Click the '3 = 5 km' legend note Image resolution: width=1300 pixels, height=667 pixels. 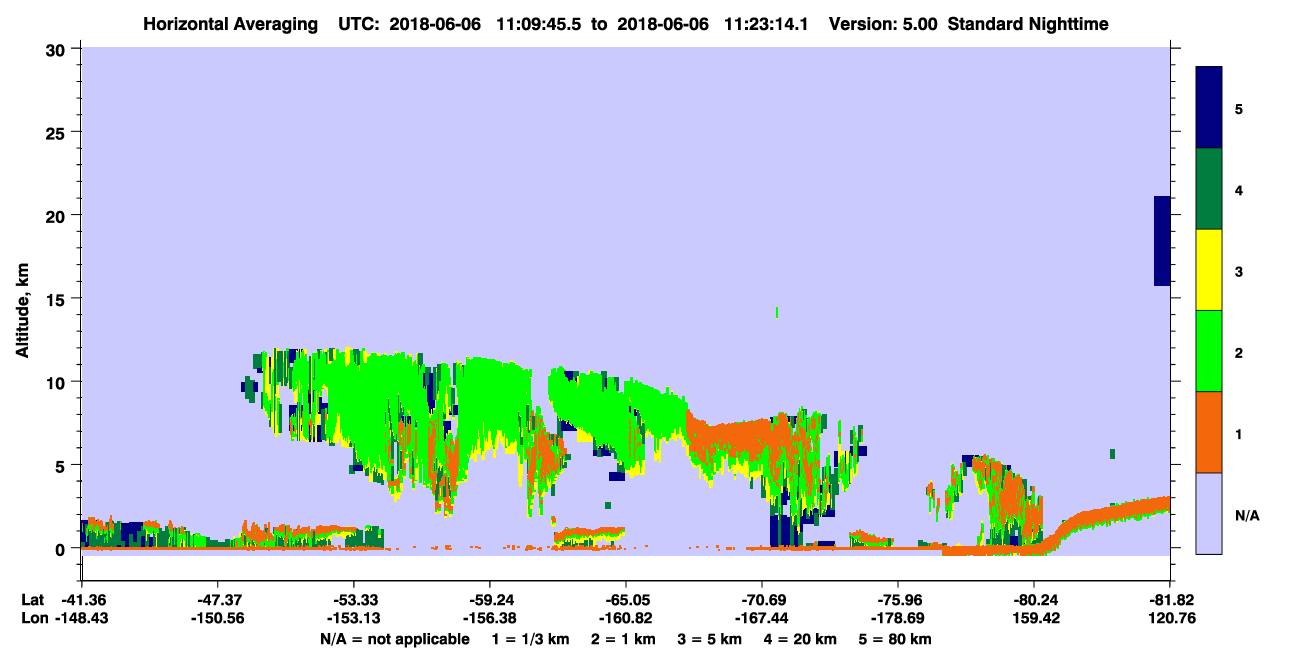point(711,639)
